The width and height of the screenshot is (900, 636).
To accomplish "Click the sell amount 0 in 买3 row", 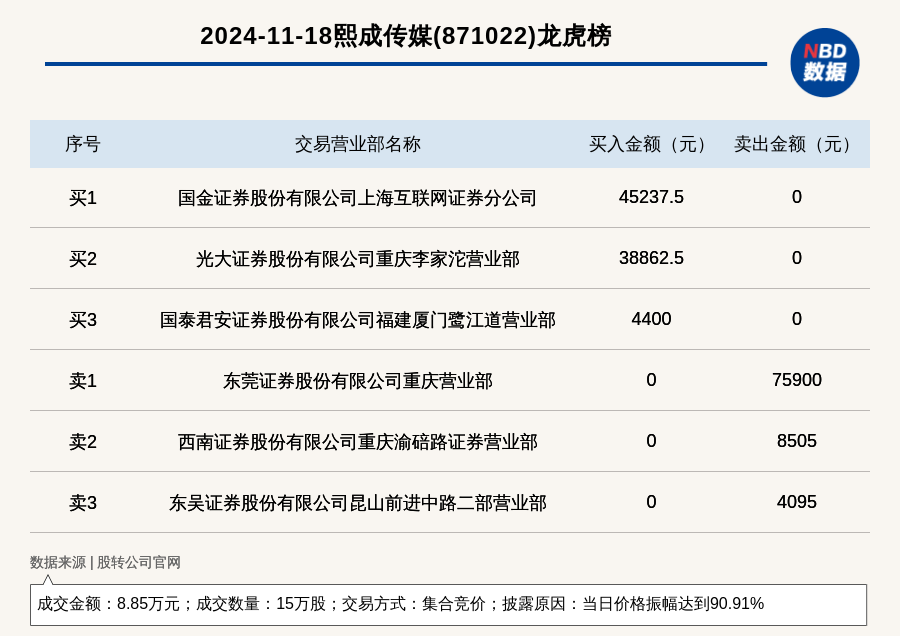I will click(x=797, y=319).
